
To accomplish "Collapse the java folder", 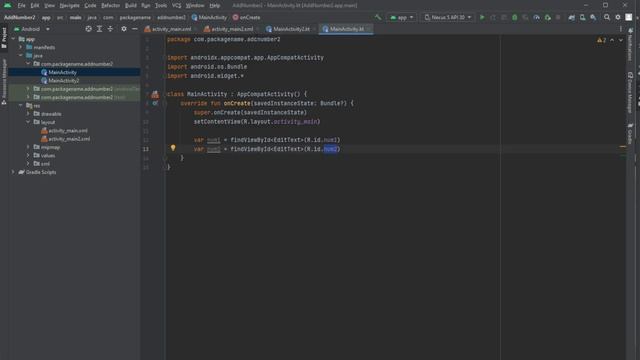I will (21, 56).
